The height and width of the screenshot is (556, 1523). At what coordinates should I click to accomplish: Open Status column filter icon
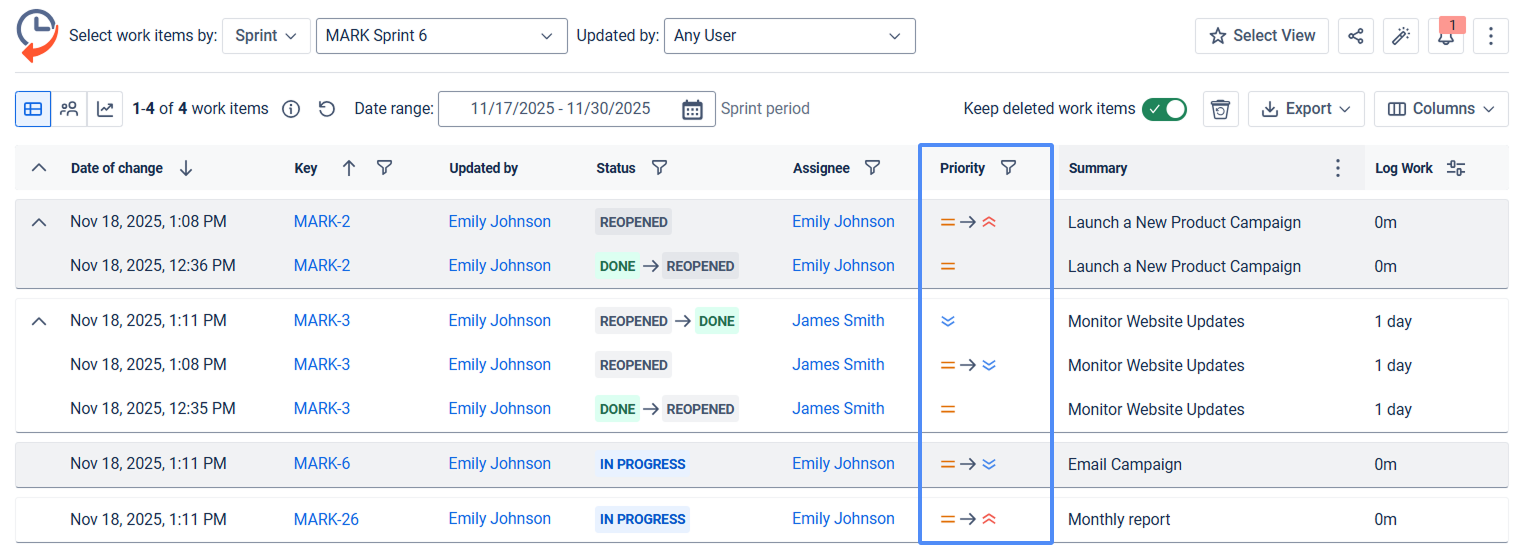click(659, 168)
